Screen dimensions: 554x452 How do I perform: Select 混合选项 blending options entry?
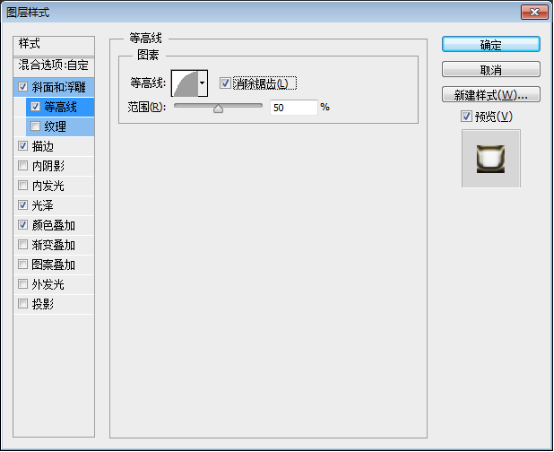(54, 65)
